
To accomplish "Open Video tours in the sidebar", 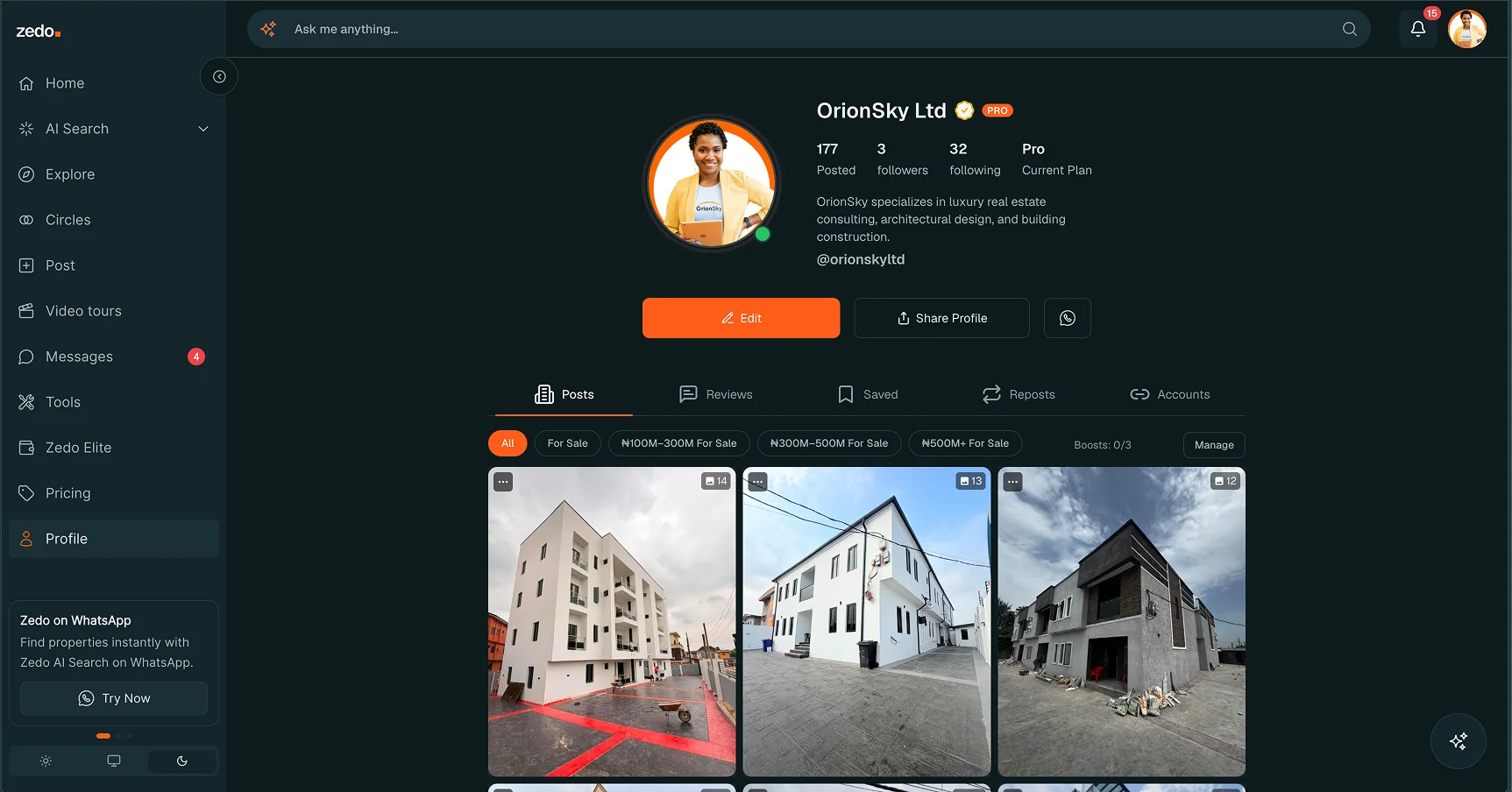I will tap(114, 311).
